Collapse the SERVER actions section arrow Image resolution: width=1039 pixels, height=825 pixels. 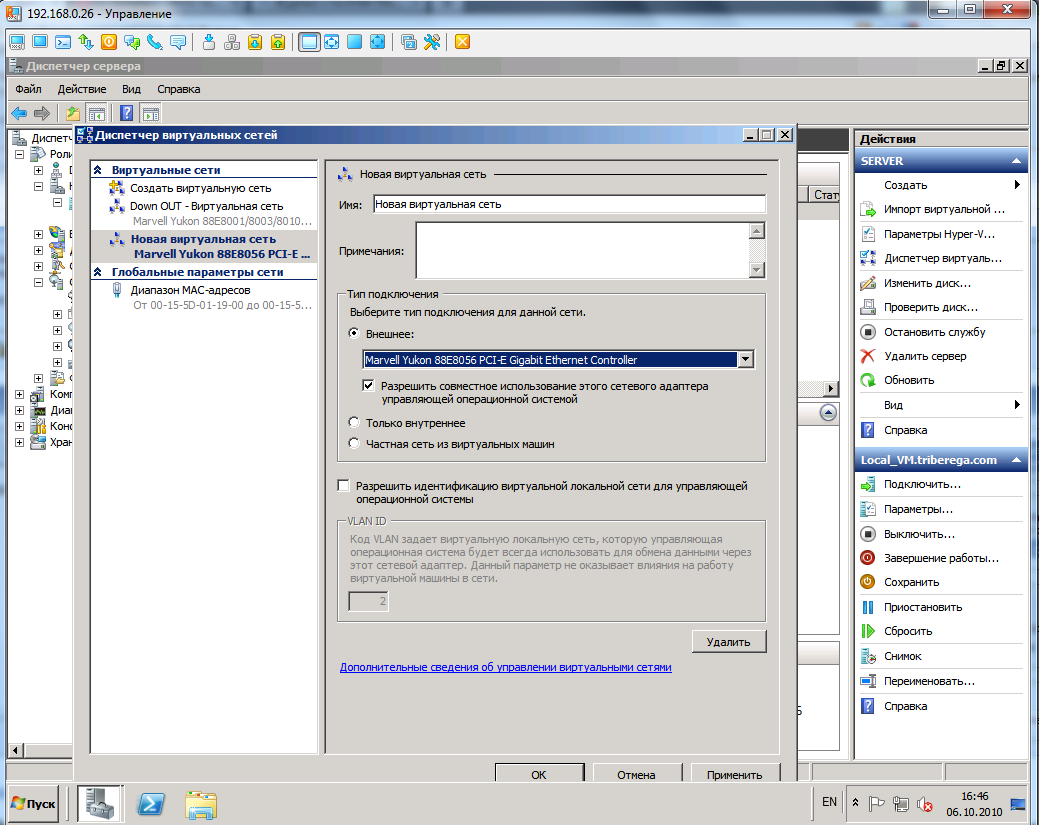[x=1016, y=161]
